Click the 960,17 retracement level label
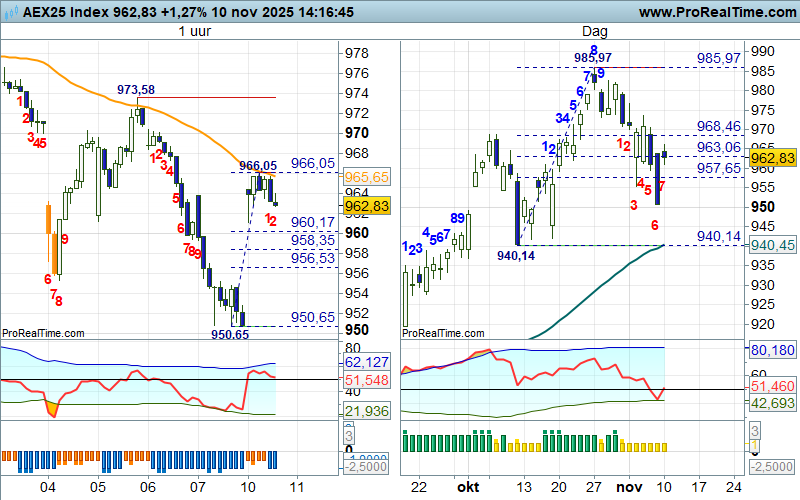 click(x=313, y=222)
